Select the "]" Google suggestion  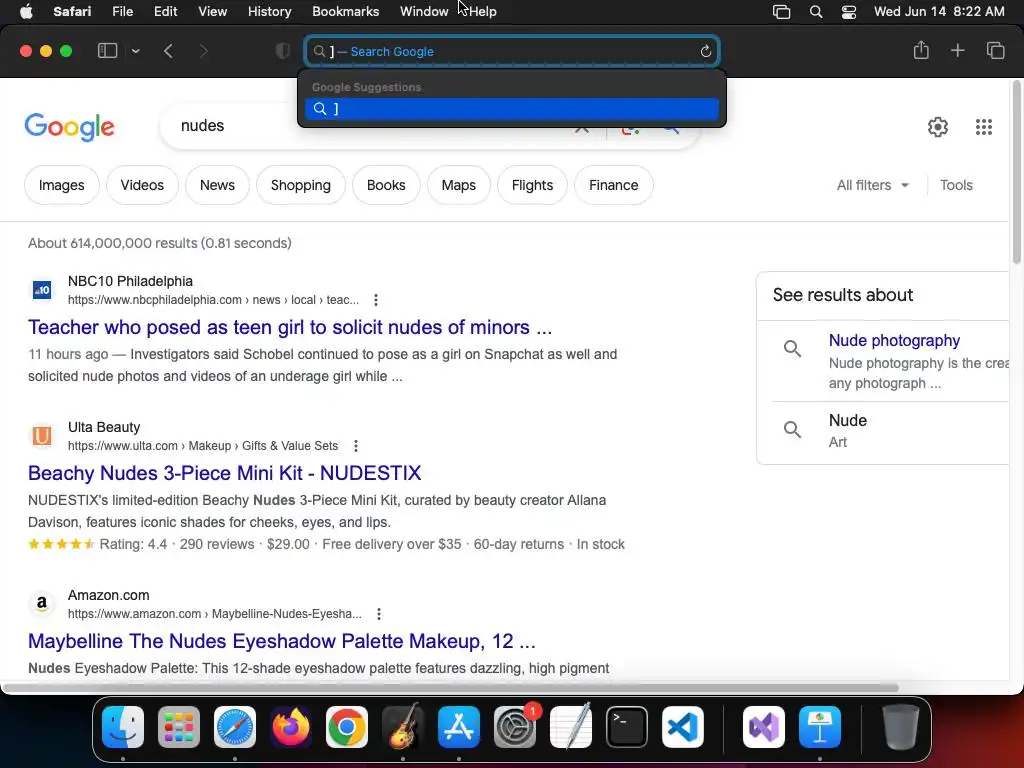(x=511, y=109)
